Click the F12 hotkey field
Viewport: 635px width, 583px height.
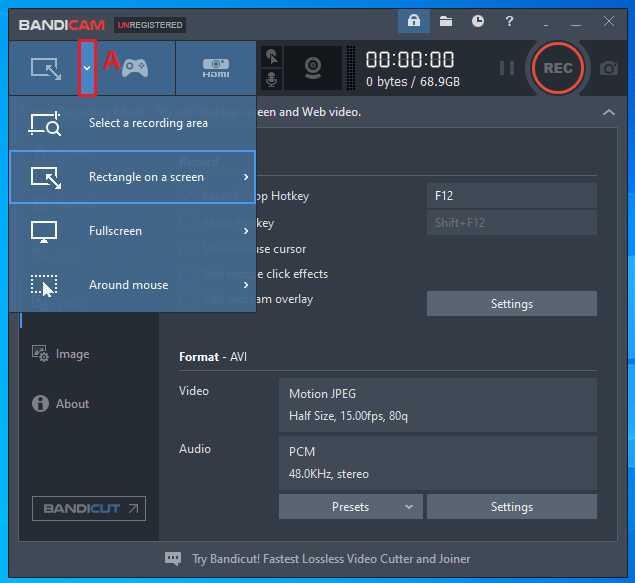click(511, 196)
